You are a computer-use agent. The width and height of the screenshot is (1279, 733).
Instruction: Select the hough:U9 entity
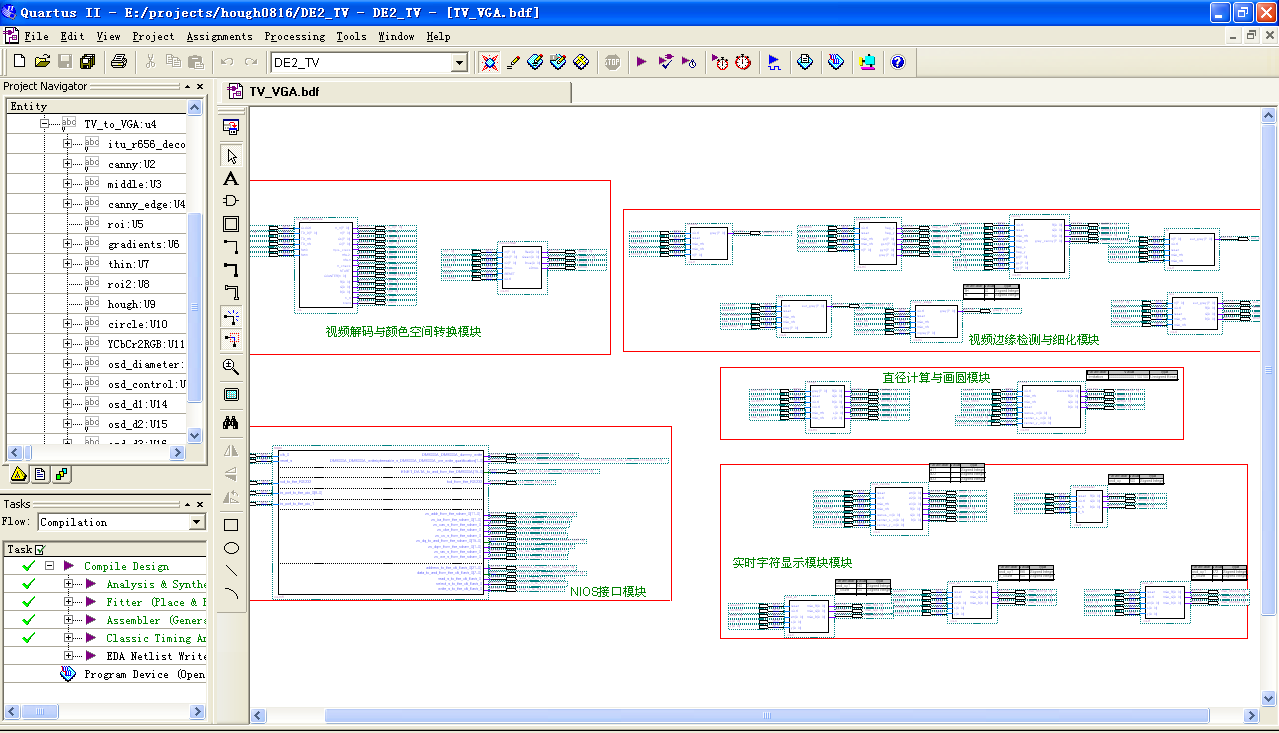pyautogui.click(x=132, y=304)
